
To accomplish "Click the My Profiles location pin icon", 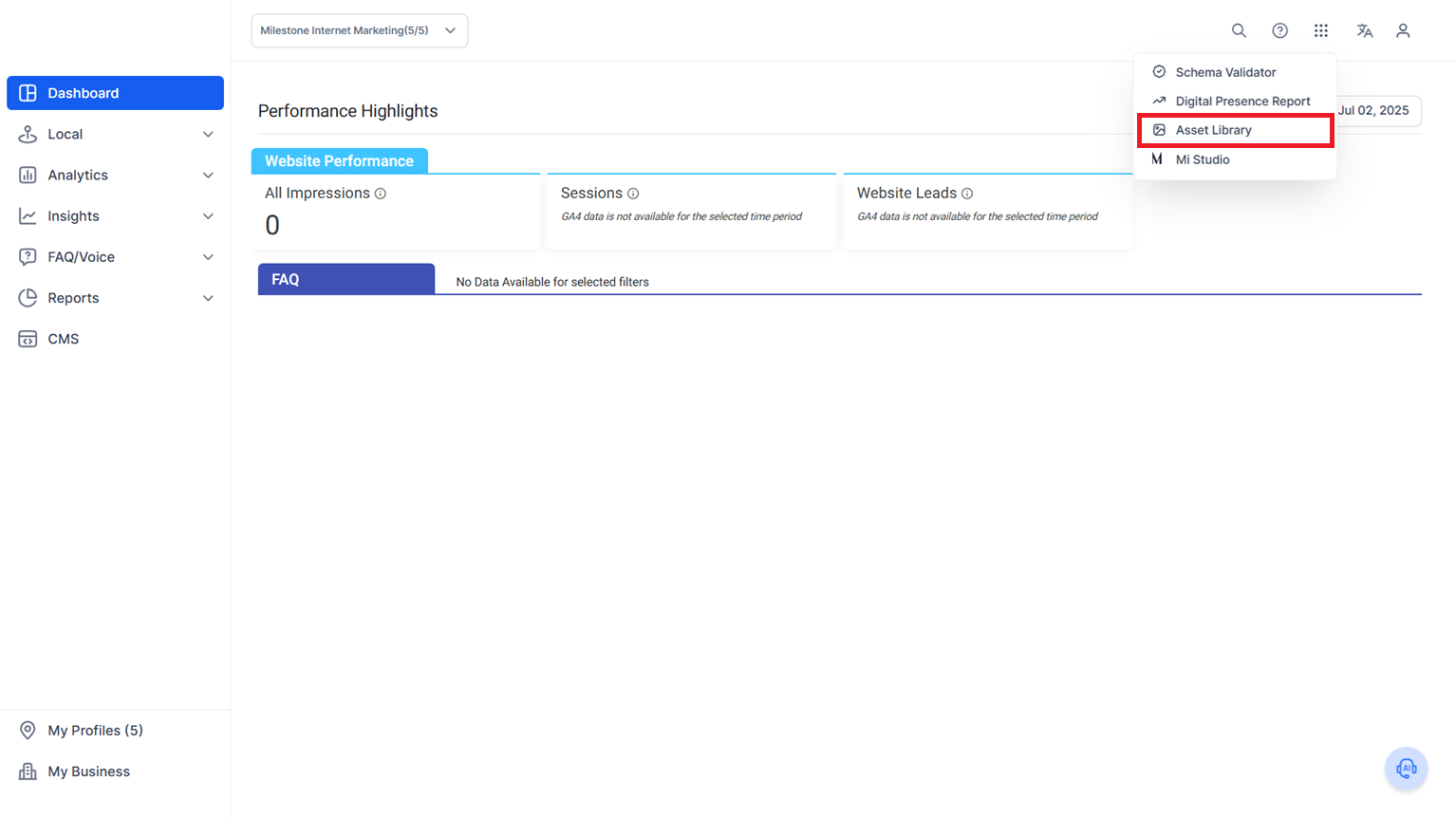I will [28, 730].
